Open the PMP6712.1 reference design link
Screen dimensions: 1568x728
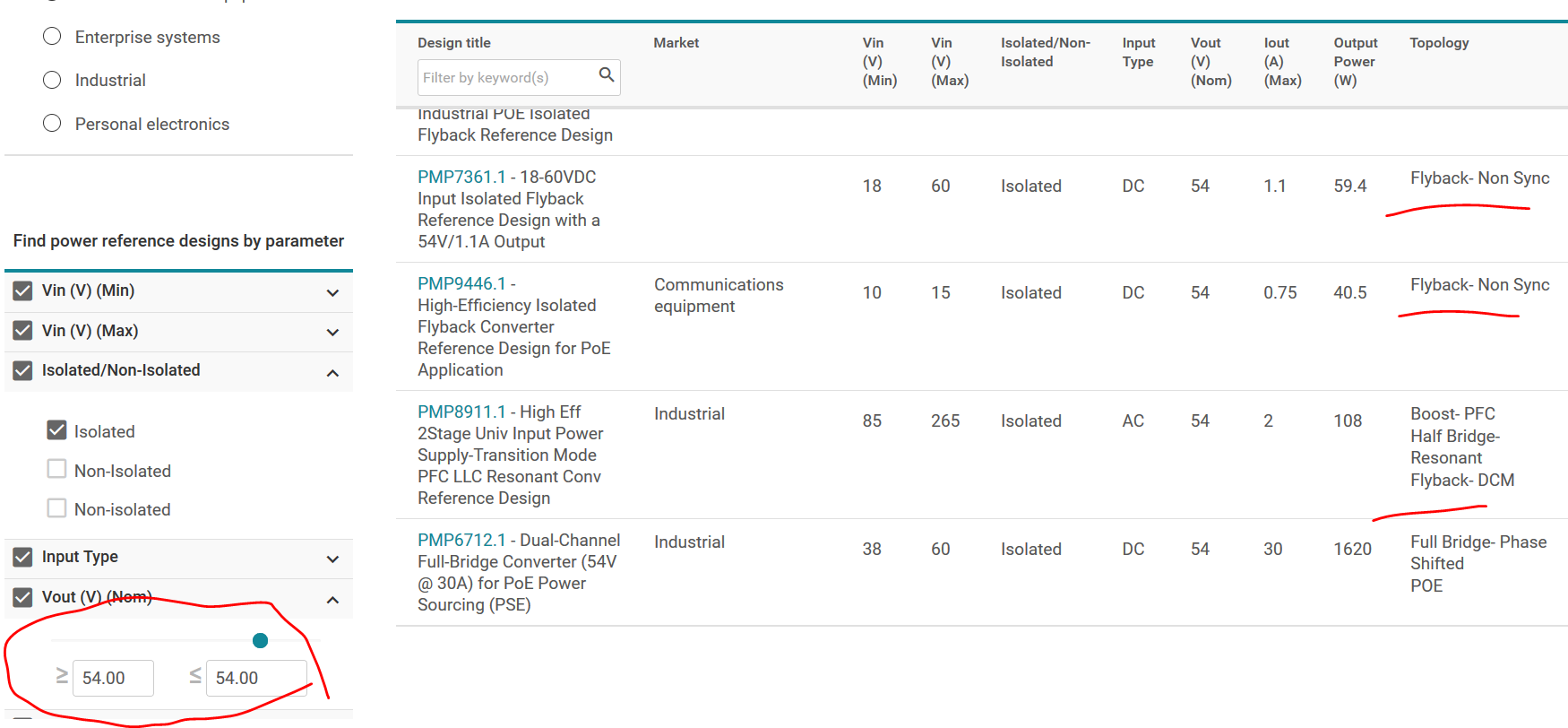tap(461, 541)
